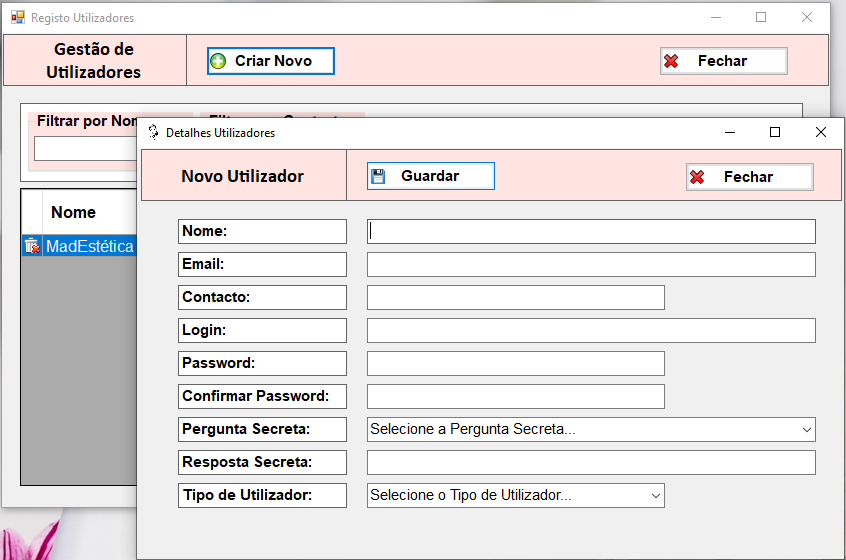Click the green plus icon on Criar Novo
Image resolution: width=846 pixels, height=560 pixels.
218,61
